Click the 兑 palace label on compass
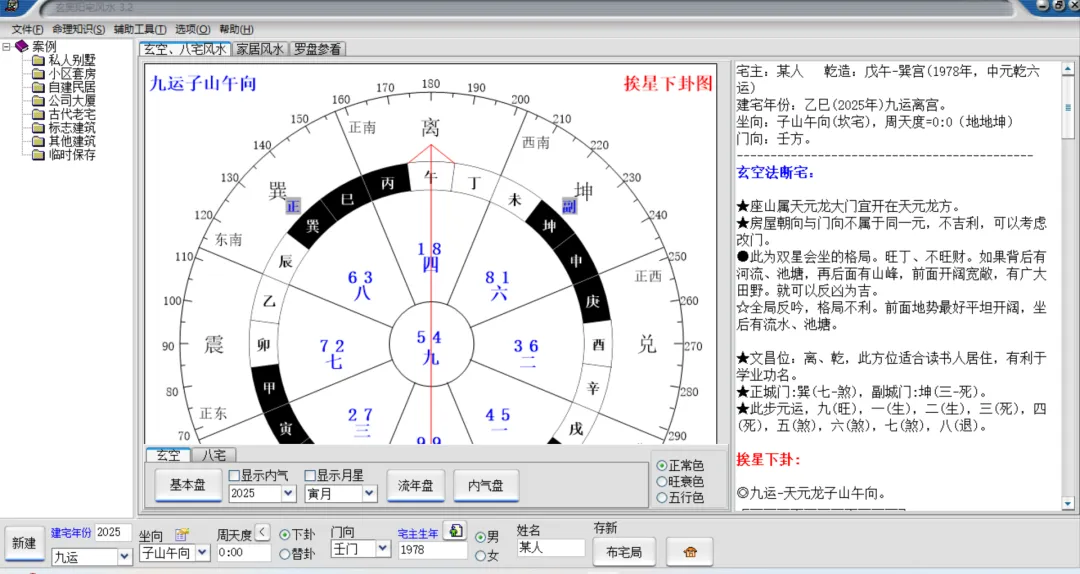Image resolution: width=1080 pixels, height=574 pixels. [647, 344]
